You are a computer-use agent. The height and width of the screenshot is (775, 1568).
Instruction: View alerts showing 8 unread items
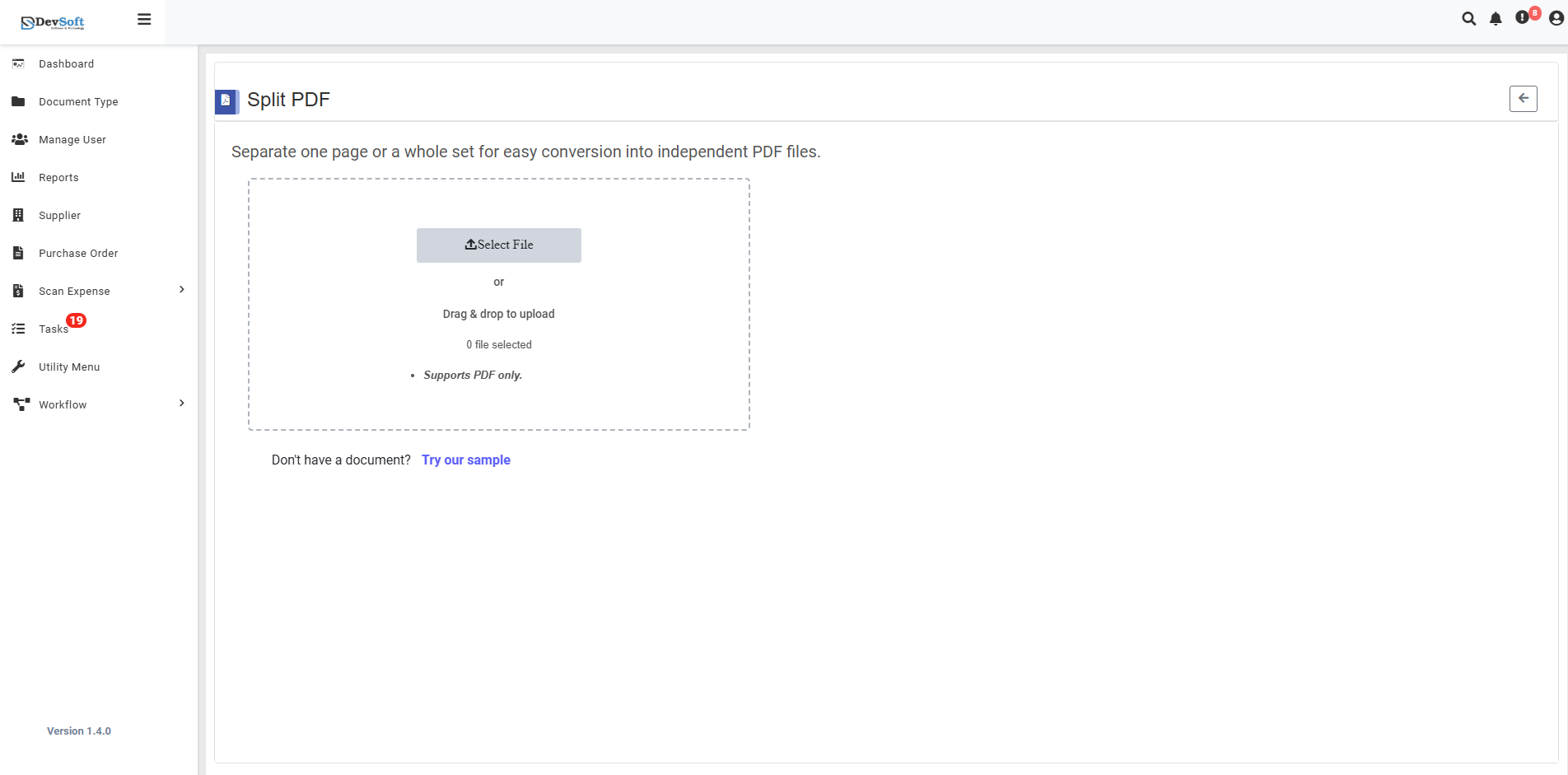pyautogui.click(x=1524, y=18)
